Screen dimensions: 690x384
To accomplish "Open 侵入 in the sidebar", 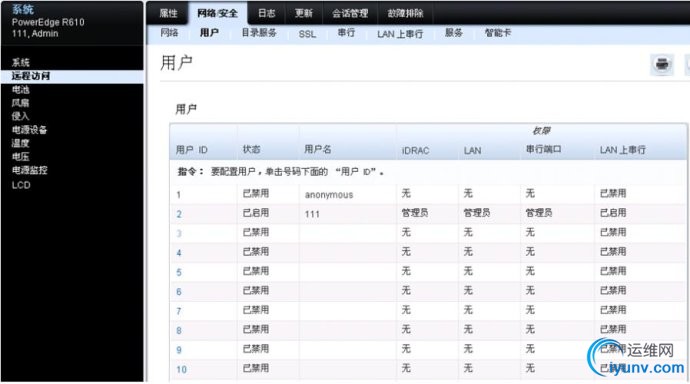I will pos(20,116).
